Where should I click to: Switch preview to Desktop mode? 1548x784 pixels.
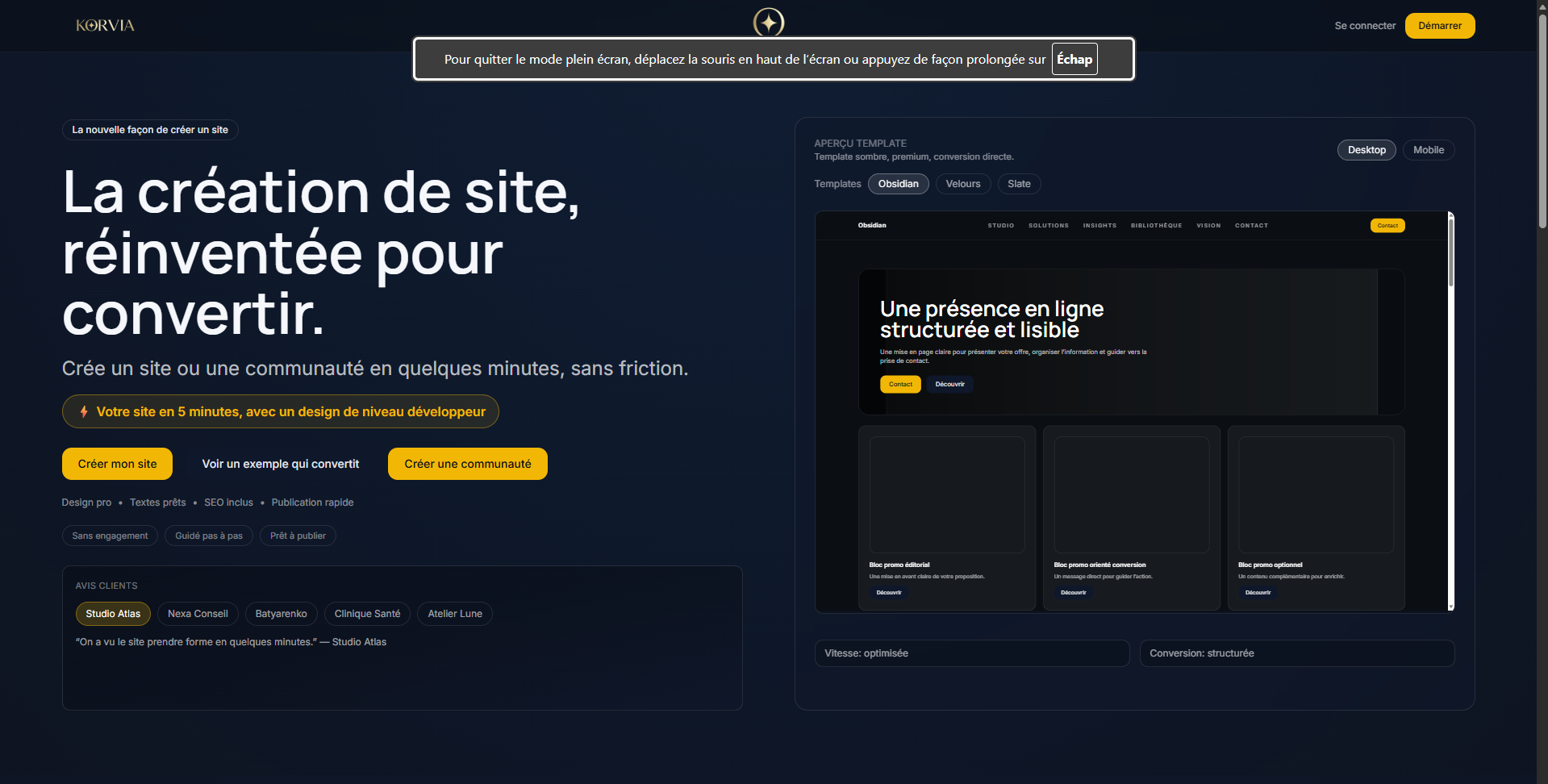coord(1366,150)
